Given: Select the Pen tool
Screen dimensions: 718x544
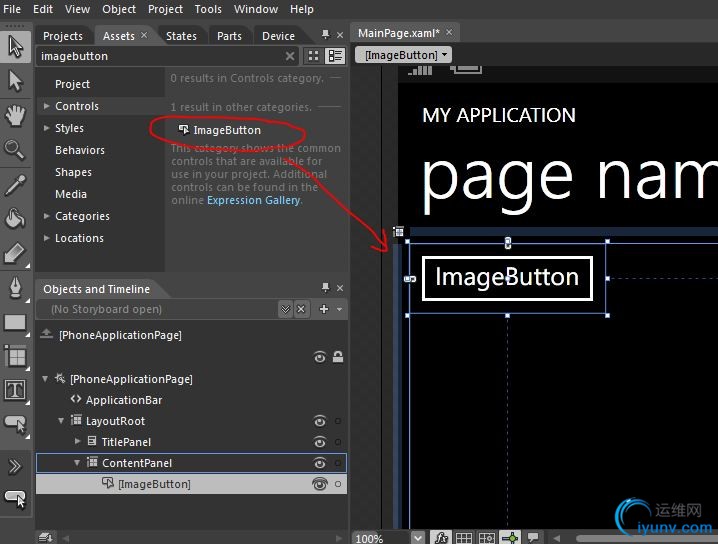Looking at the screenshot, I should [x=15, y=288].
